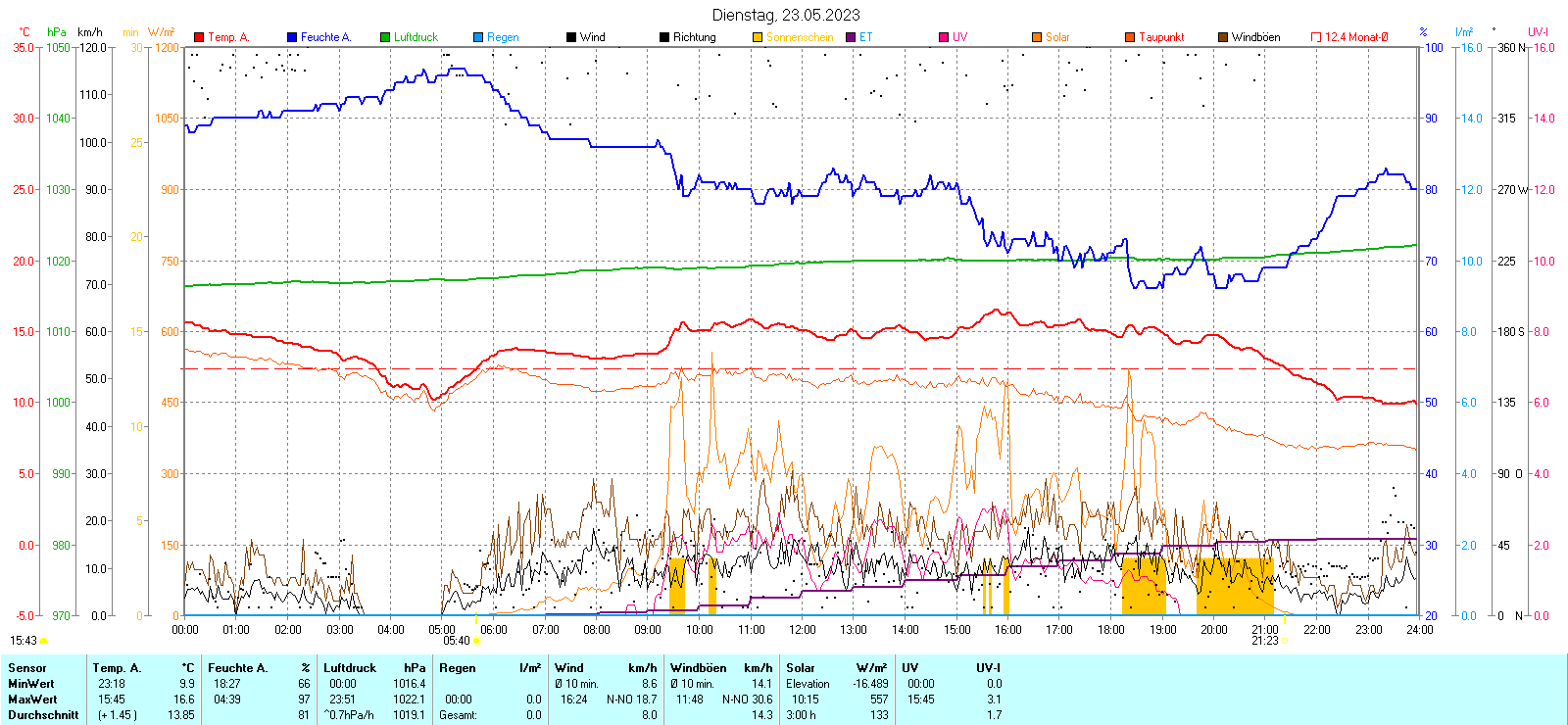The image size is (1568, 725).
Task: Click the green Luftdruck legend square
Action: [385, 37]
